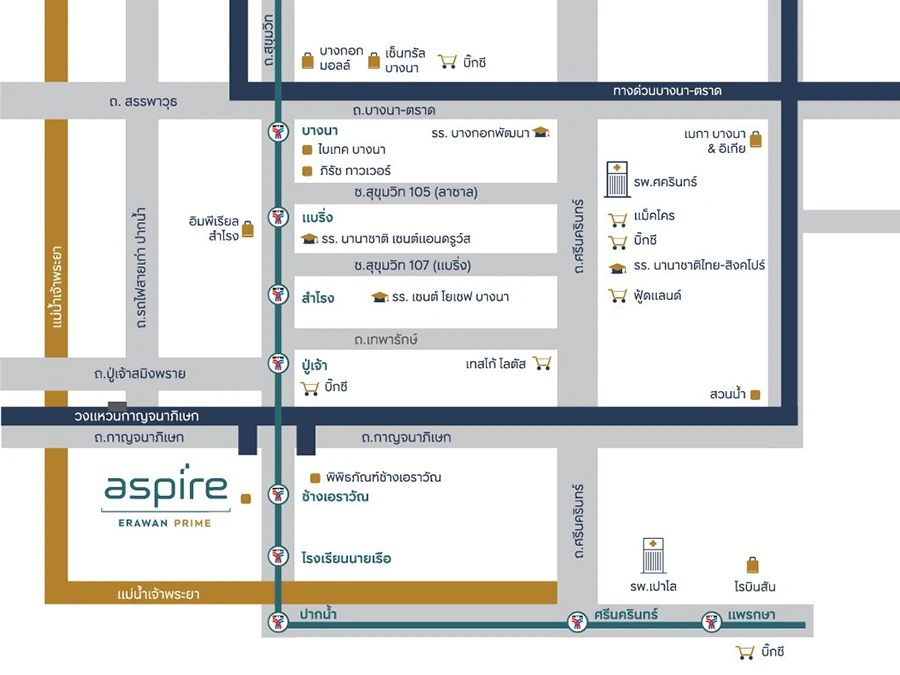Viewport: 900px width, 675px height.
Task: Click the gold square next to ไบเทค บางนา
Action: pos(308,150)
